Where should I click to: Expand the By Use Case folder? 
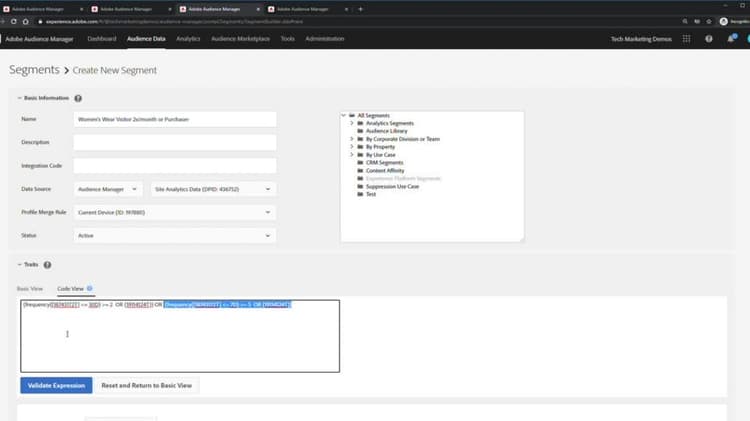click(x=352, y=155)
